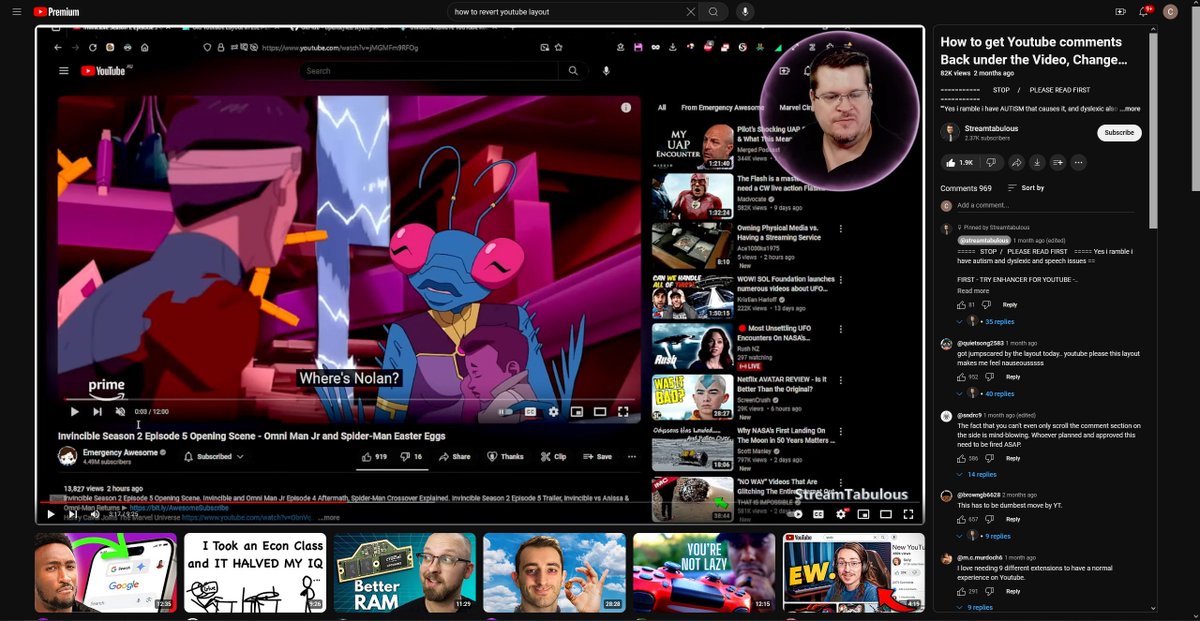
Task: Click the '2.37K subscribers' text
Action: 987,138
